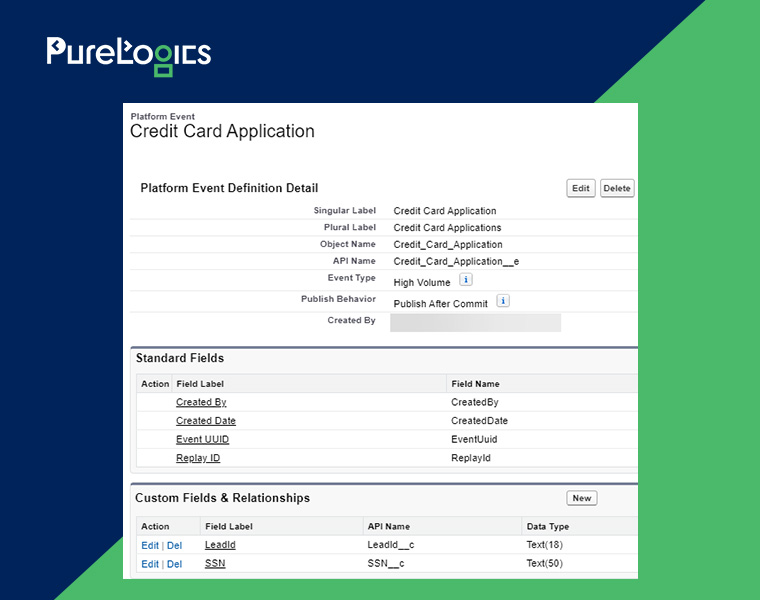The height and width of the screenshot is (600, 760).
Task: Click the API Name value Credit_Card_Application__e
Action: tap(456, 261)
